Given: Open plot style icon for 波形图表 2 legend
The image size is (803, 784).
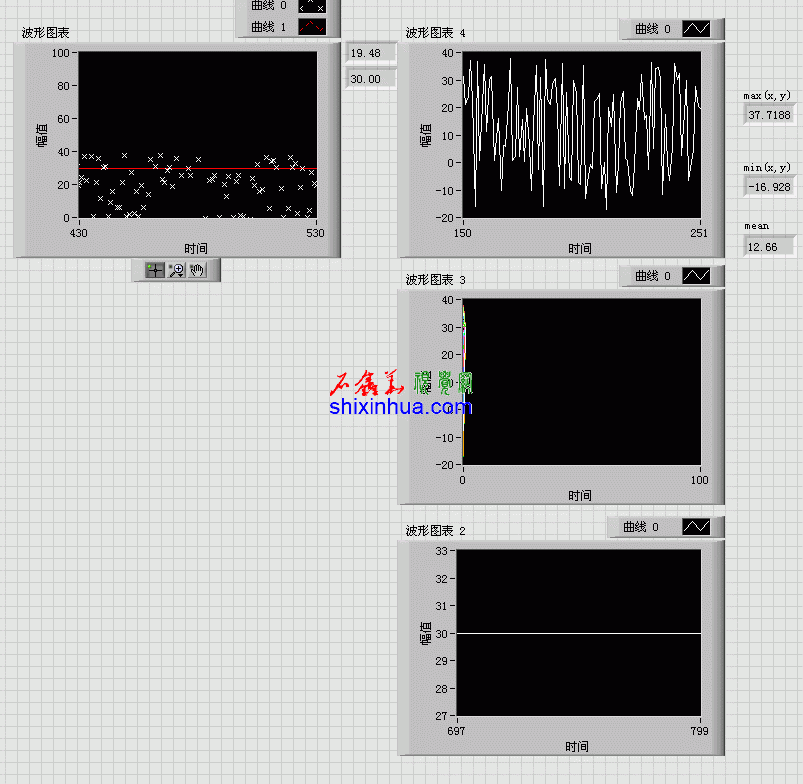Looking at the screenshot, I should pos(696,527).
